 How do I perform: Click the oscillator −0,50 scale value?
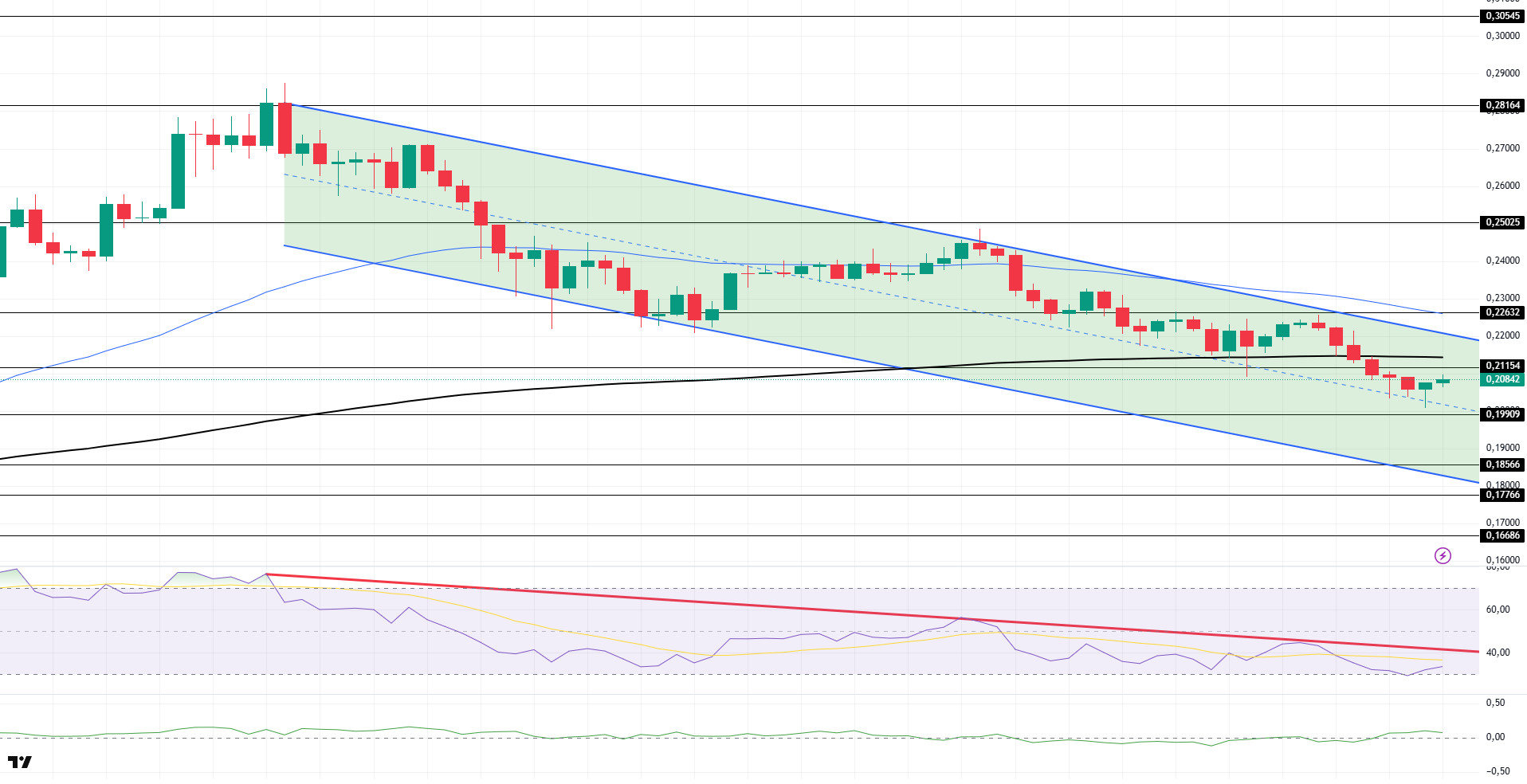[1498, 771]
